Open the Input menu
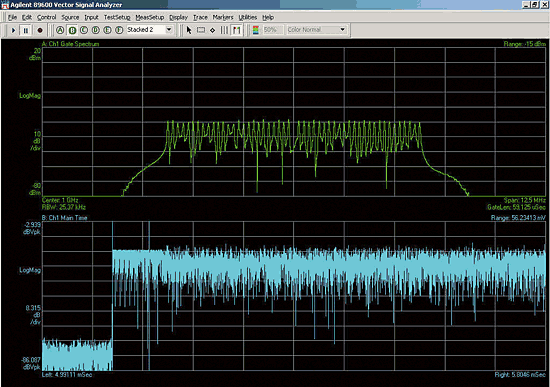 tap(91, 17)
